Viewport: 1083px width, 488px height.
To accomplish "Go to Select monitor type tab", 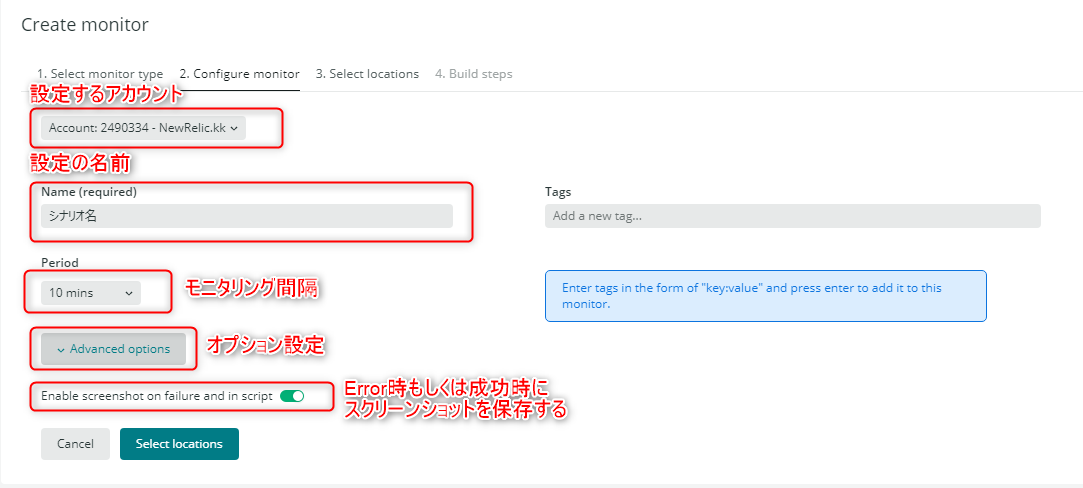I will 100,74.
